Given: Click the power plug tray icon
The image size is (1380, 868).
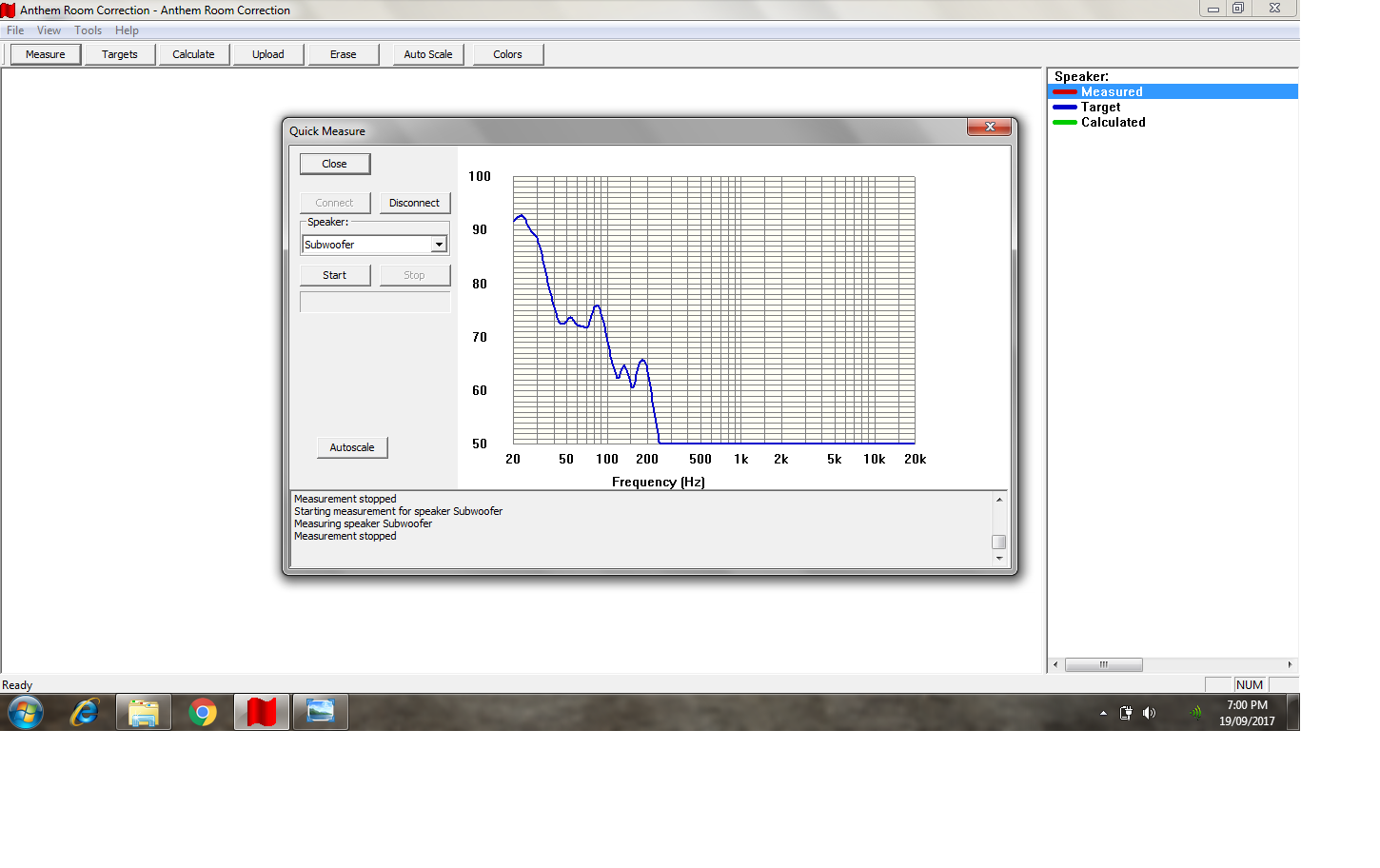Looking at the screenshot, I should (1126, 713).
